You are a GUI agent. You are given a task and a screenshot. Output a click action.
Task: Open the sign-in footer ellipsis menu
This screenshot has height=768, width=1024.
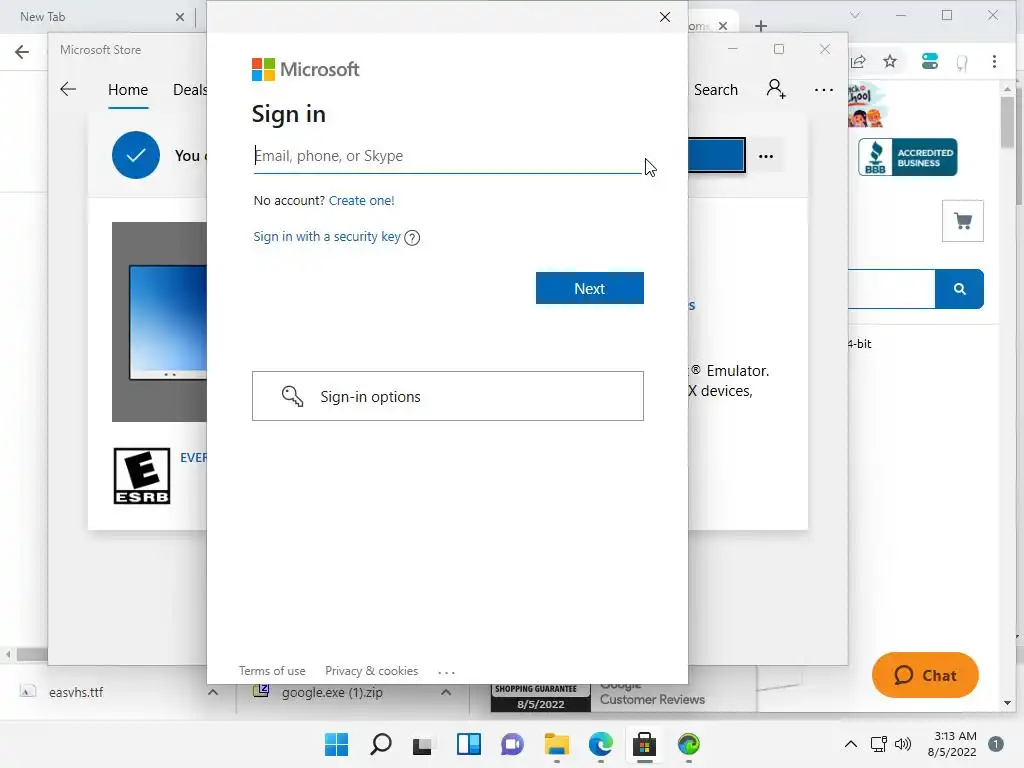(x=446, y=672)
